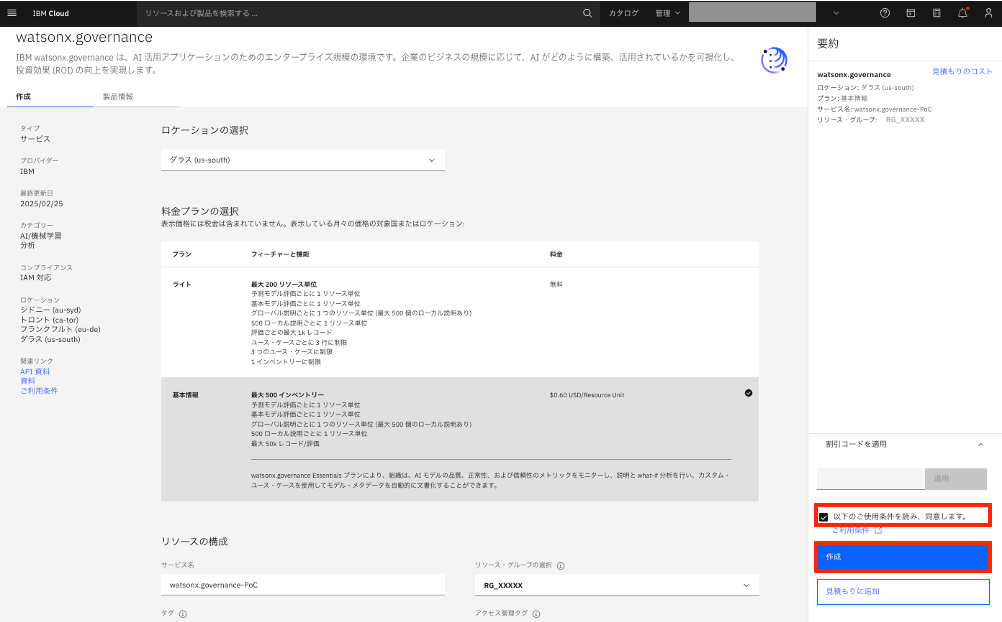The height and width of the screenshot is (622, 1002).
Task: Open the notifications bell
Action: tap(962, 13)
